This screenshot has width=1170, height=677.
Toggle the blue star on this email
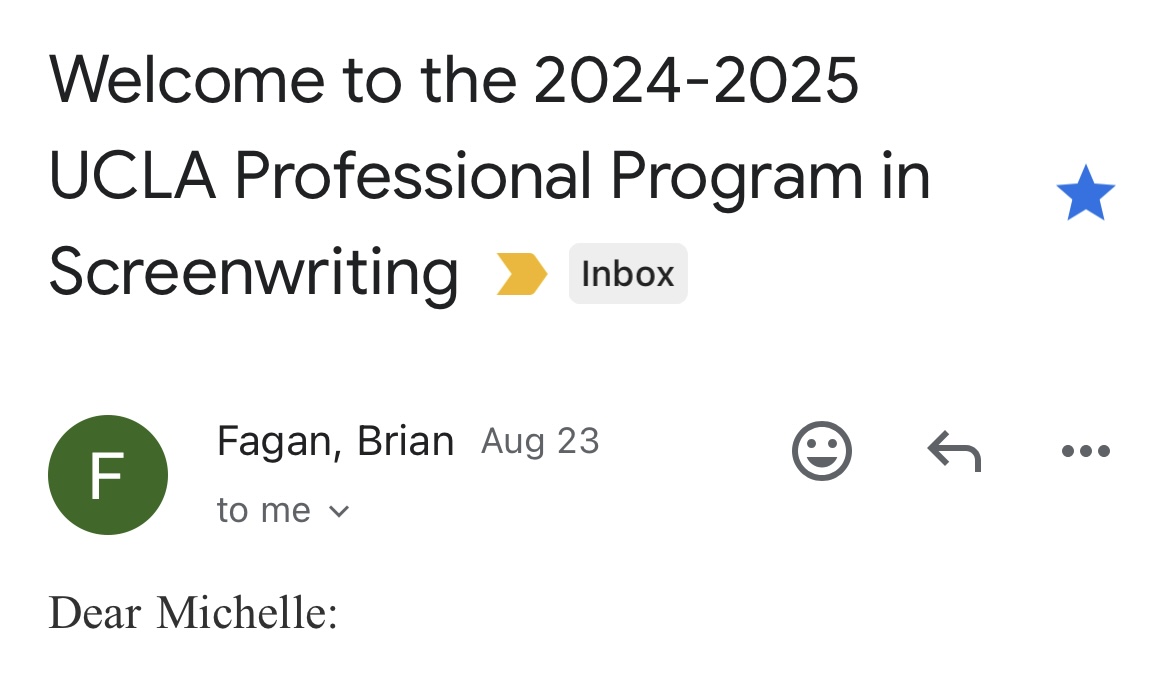pyautogui.click(x=1085, y=195)
